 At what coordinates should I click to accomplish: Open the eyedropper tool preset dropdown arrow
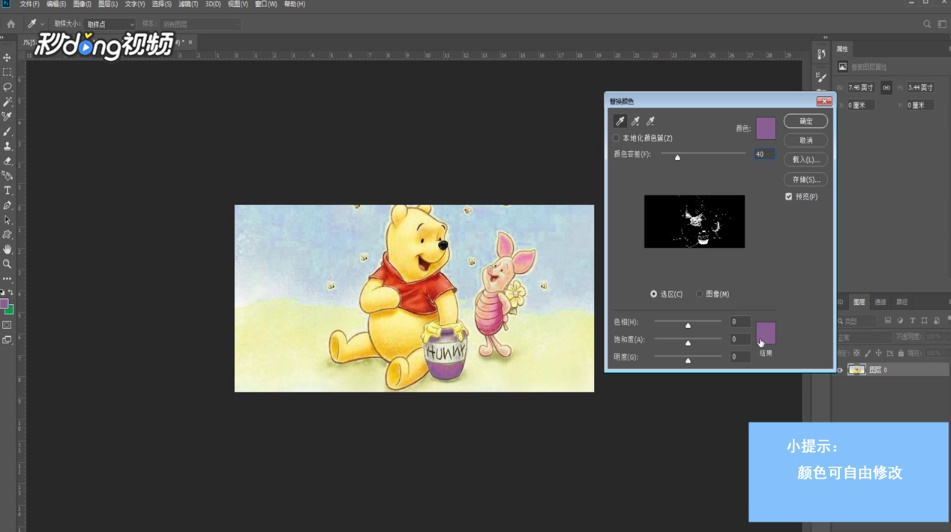tap(42, 24)
